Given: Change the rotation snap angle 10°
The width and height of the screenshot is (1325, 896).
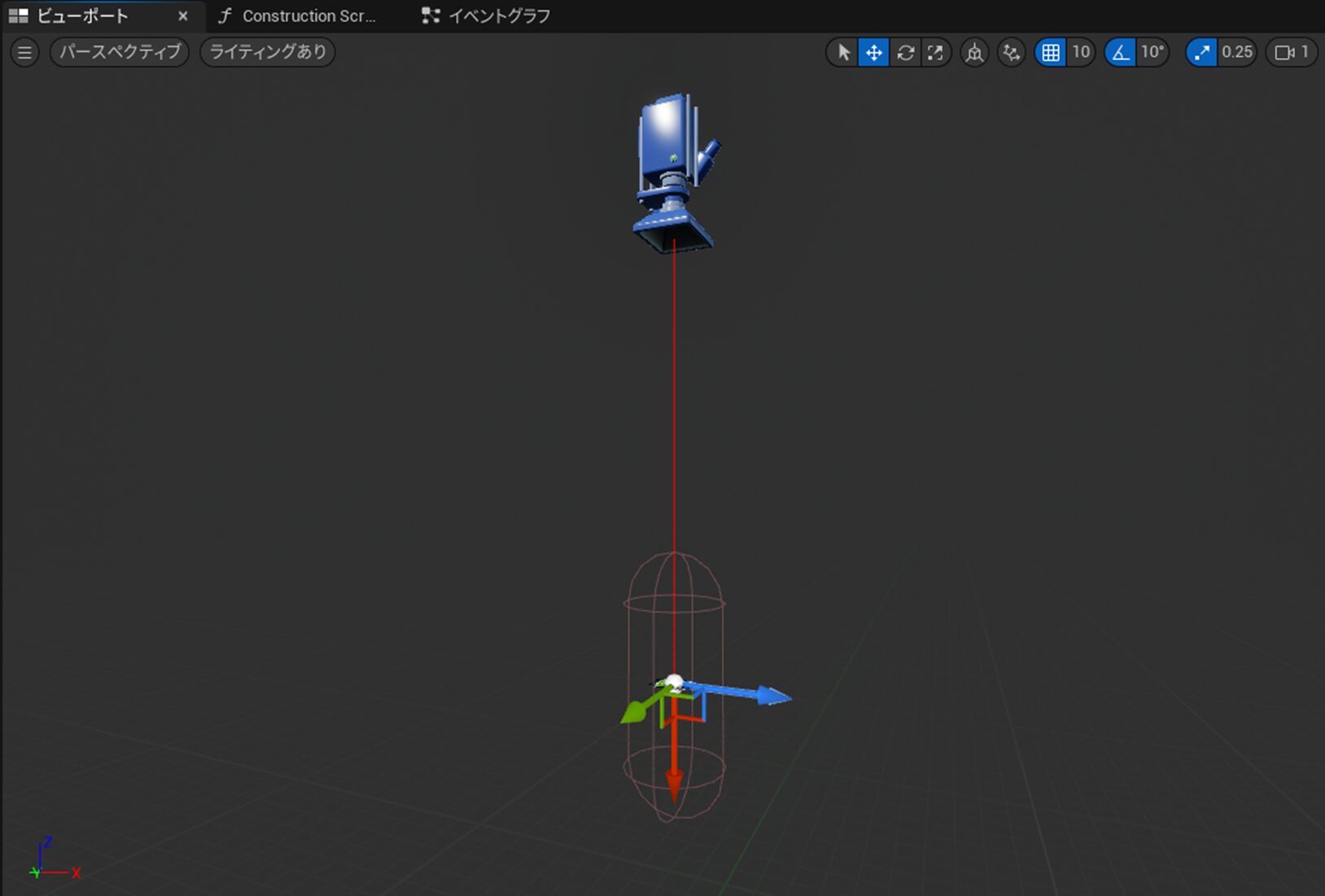Looking at the screenshot, I should 1152,52.
